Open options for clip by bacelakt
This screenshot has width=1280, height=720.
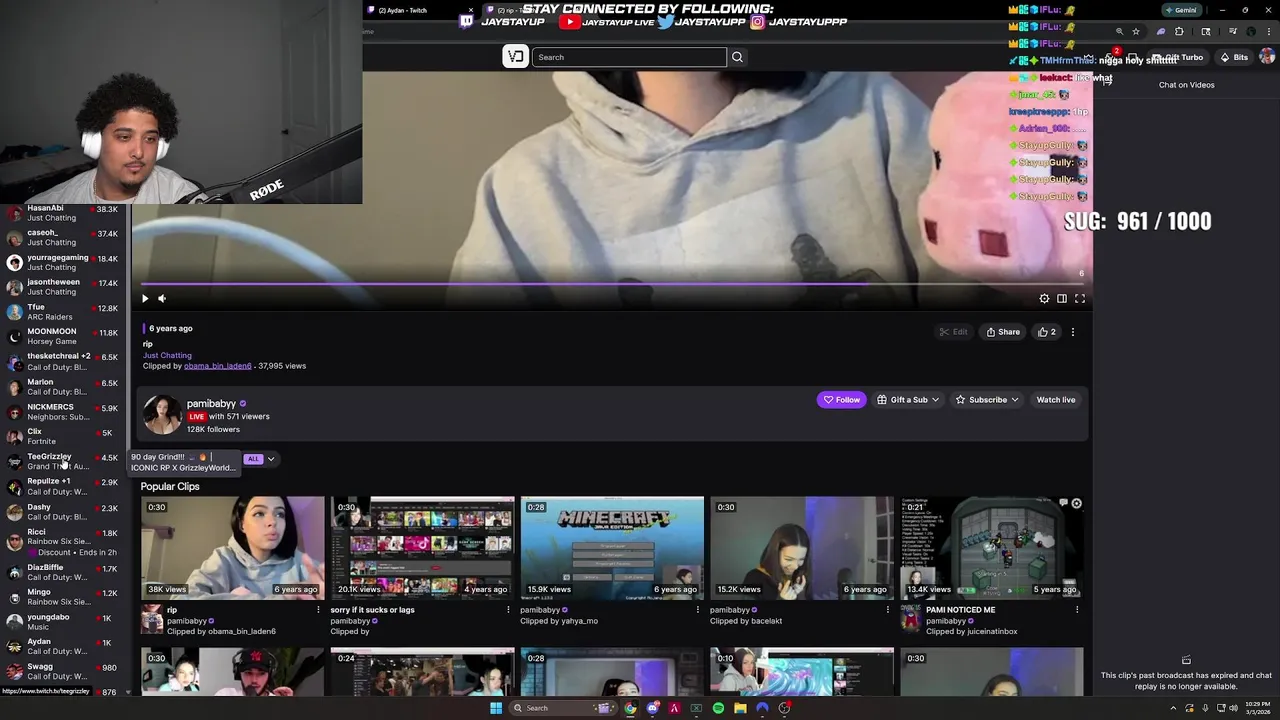click(887, 610)
